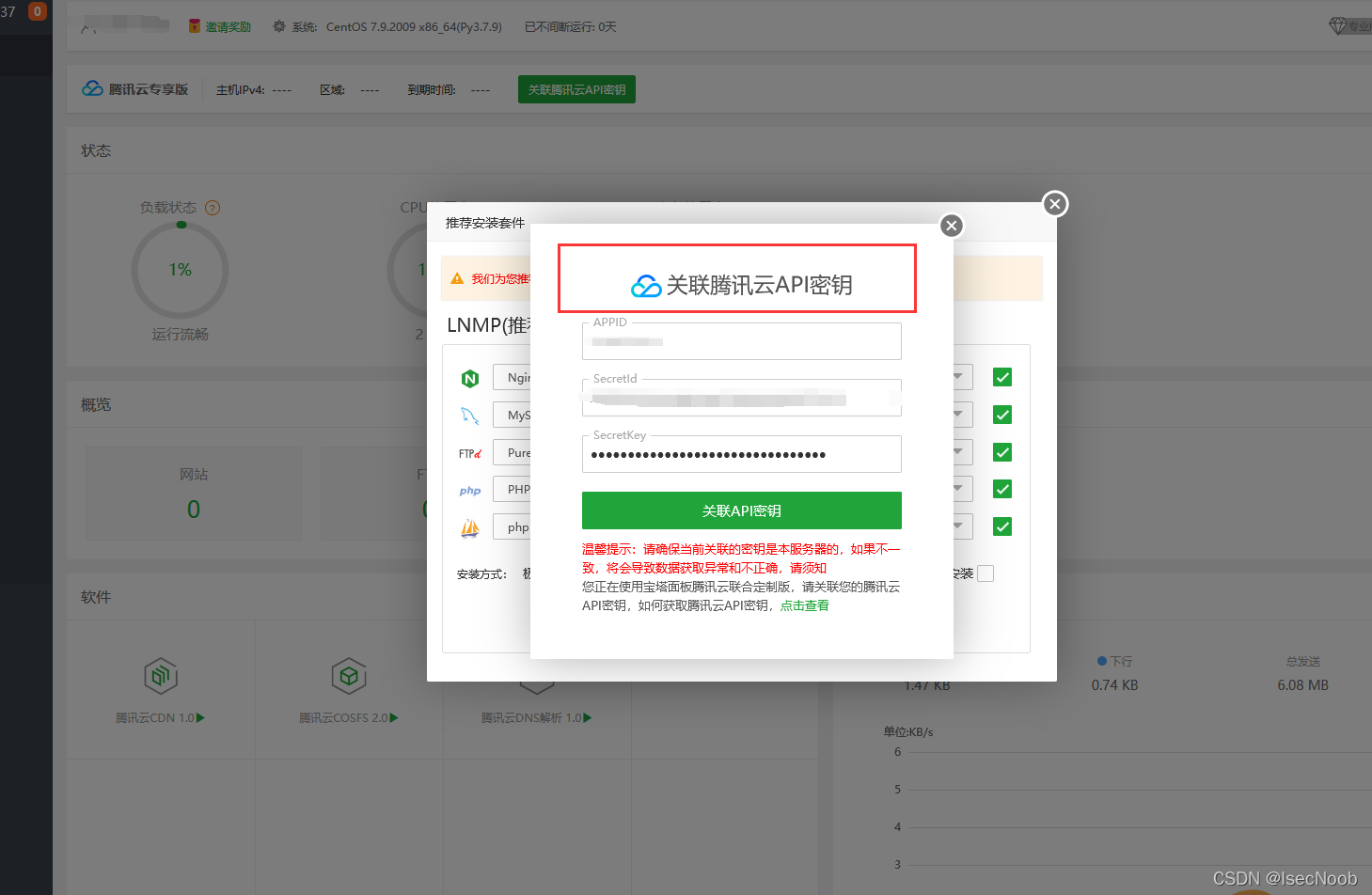Open the phpMyAdmin version dropdown arrow

[958, 526]
